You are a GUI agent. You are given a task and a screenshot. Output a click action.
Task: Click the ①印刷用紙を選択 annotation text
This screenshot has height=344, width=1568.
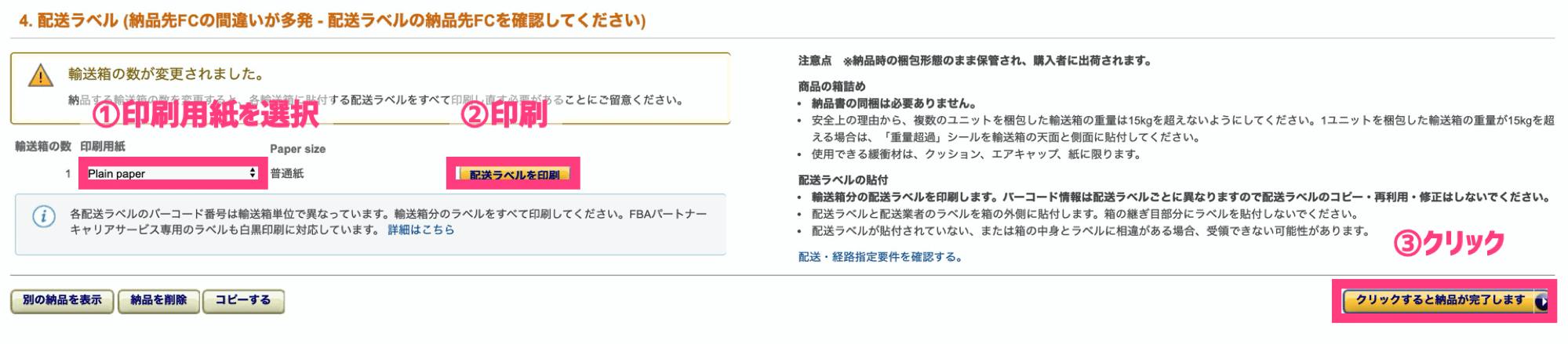pyautogui.click(x=206, y=115)
